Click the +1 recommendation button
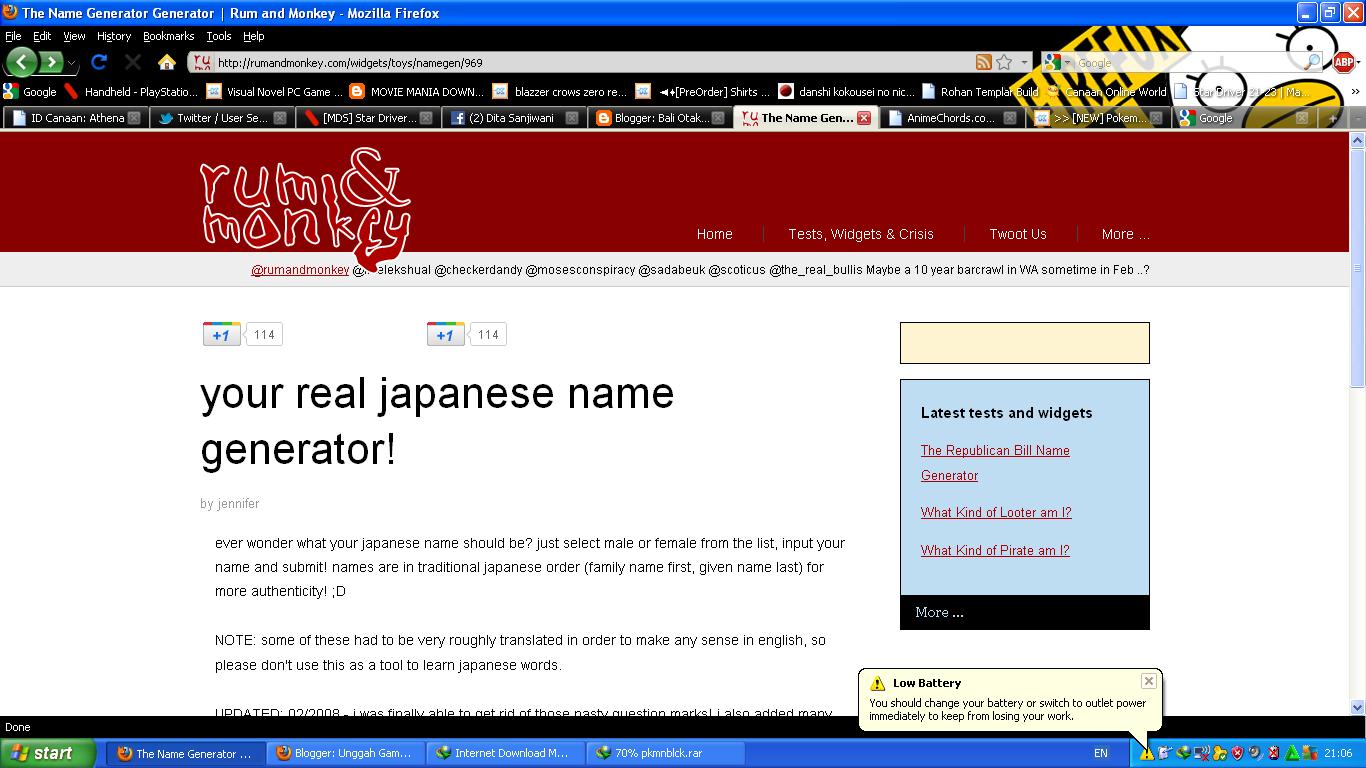 pos(221,334)
